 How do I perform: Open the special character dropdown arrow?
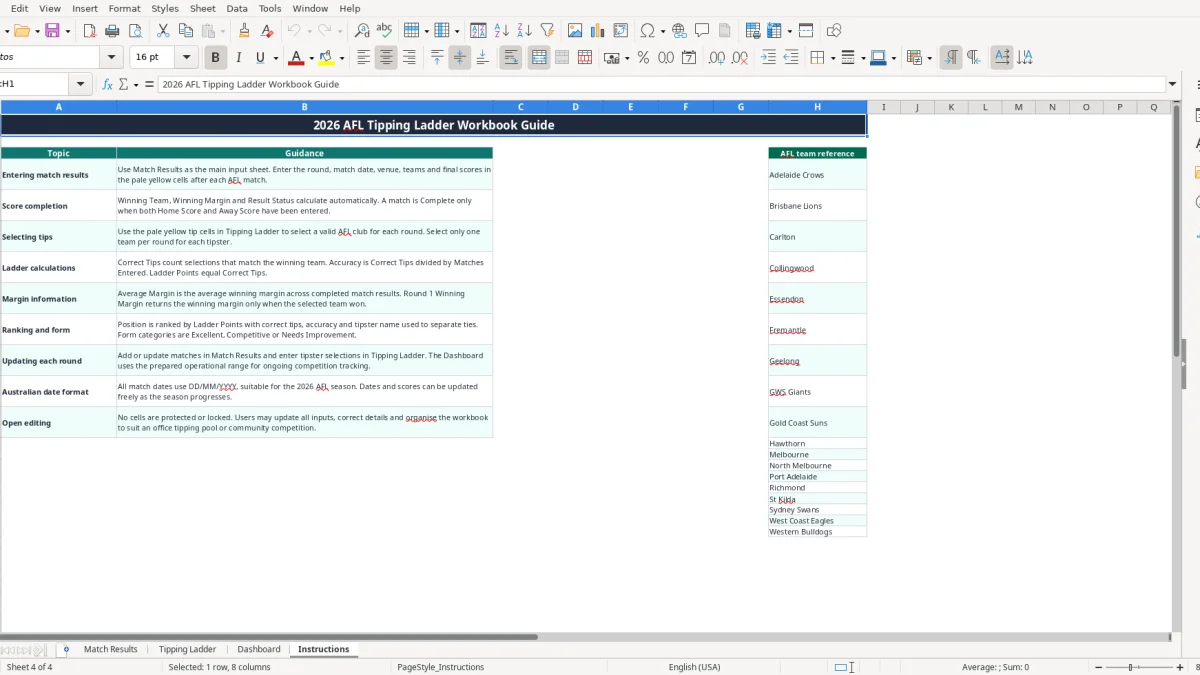click(x=662, y=31)
